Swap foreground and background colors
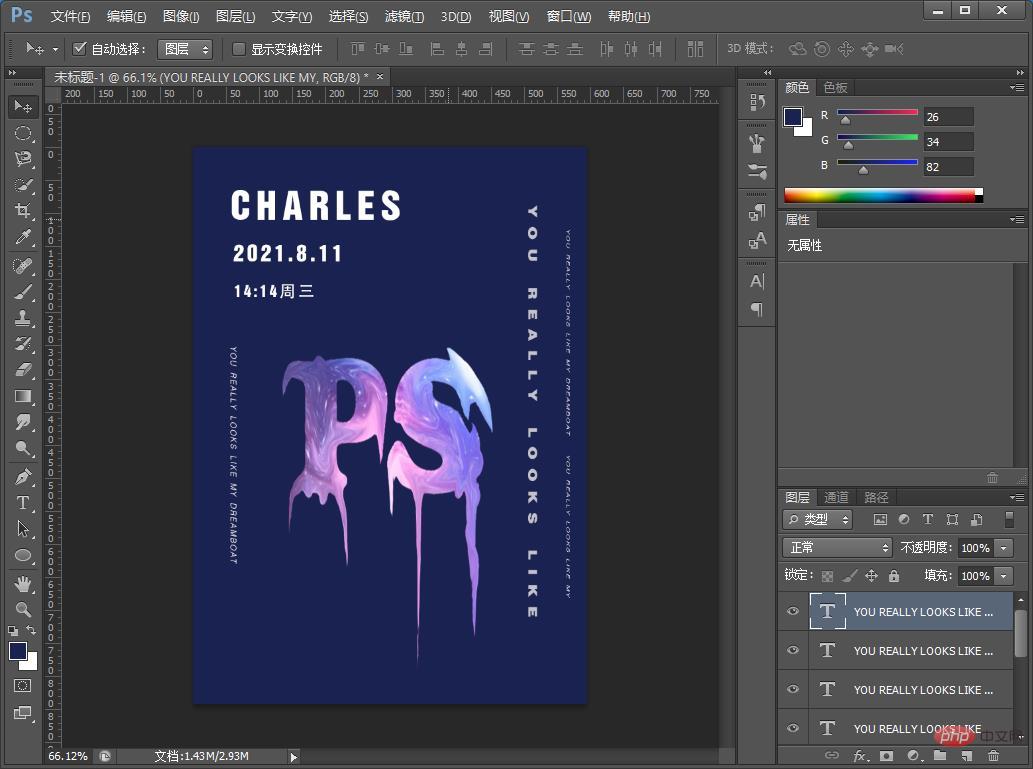 pyautogui.click(x=31, y=631)
